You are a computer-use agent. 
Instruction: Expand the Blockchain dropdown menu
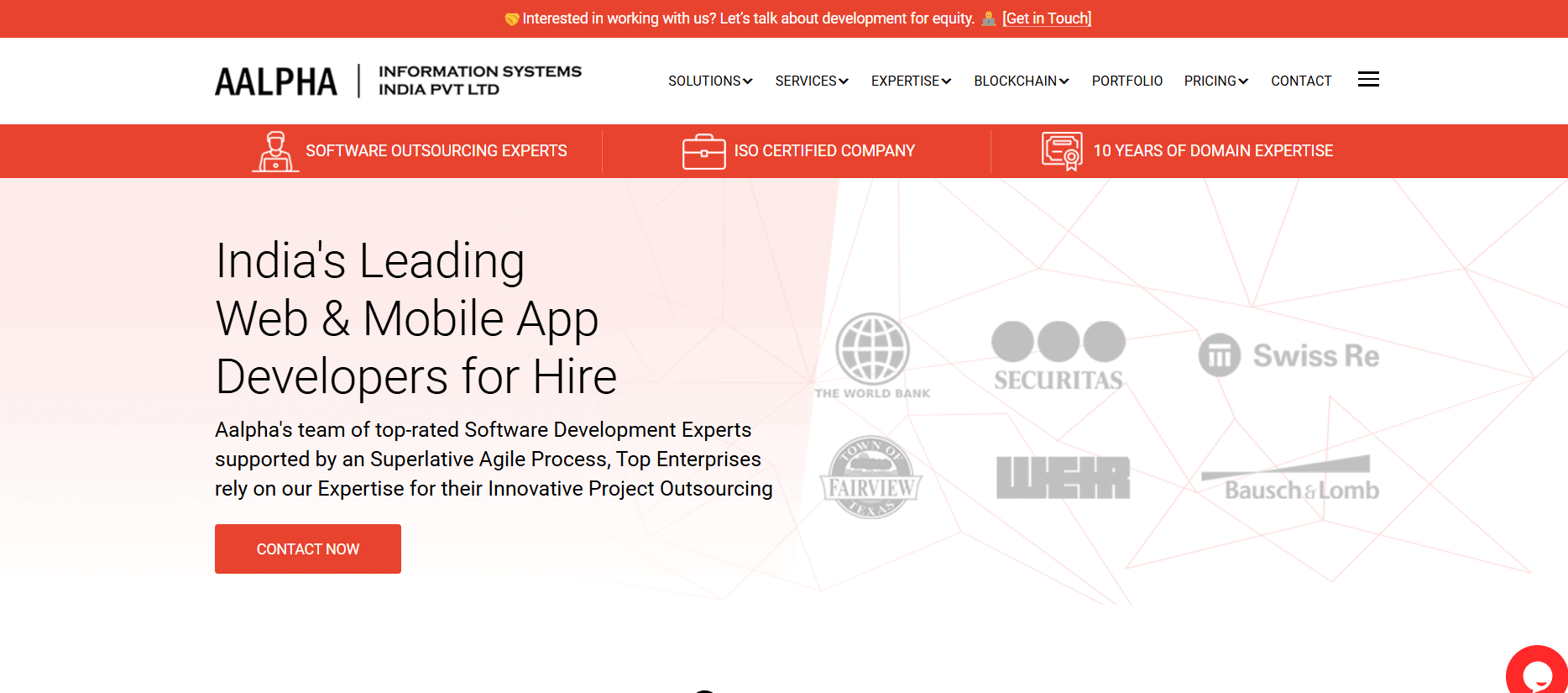pos(1022,81)
